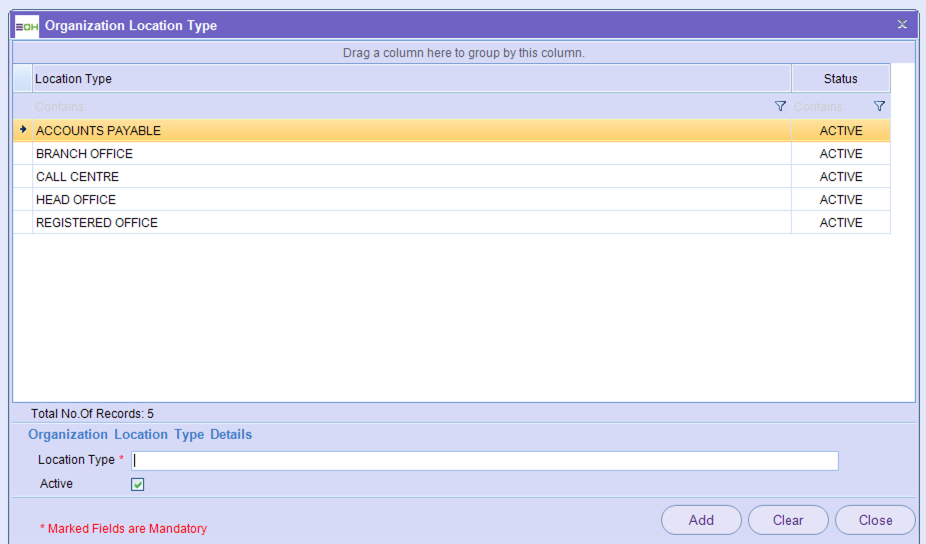926x544 pixels.
Task: Close the Organization Location Type window
Action: [x=902, y=25]
